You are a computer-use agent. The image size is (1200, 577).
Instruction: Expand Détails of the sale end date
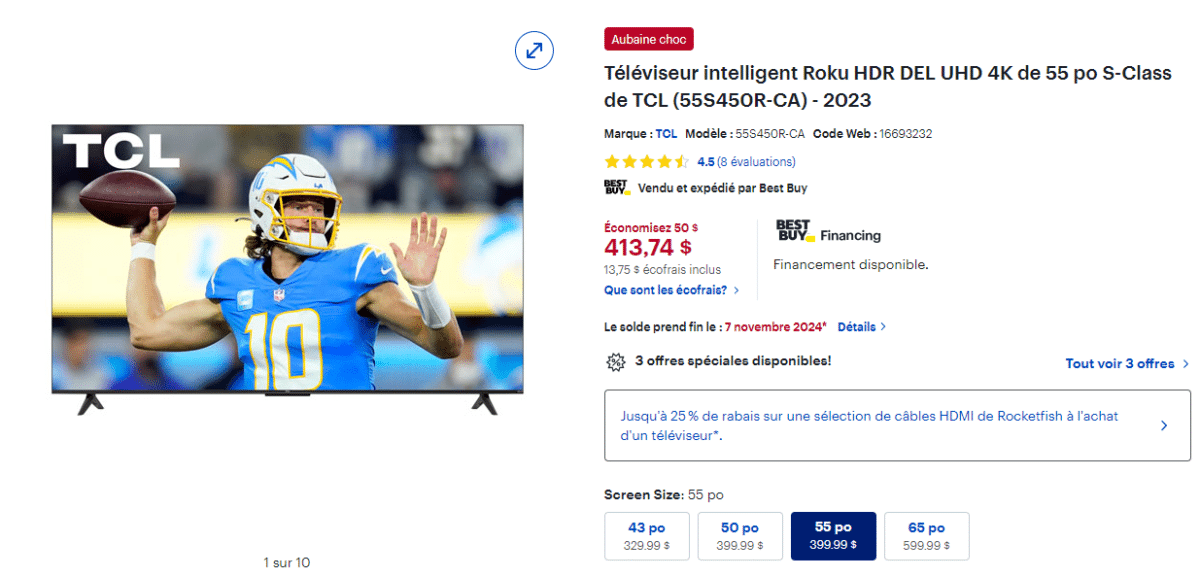pyautogui.click(x=862, y=326)
